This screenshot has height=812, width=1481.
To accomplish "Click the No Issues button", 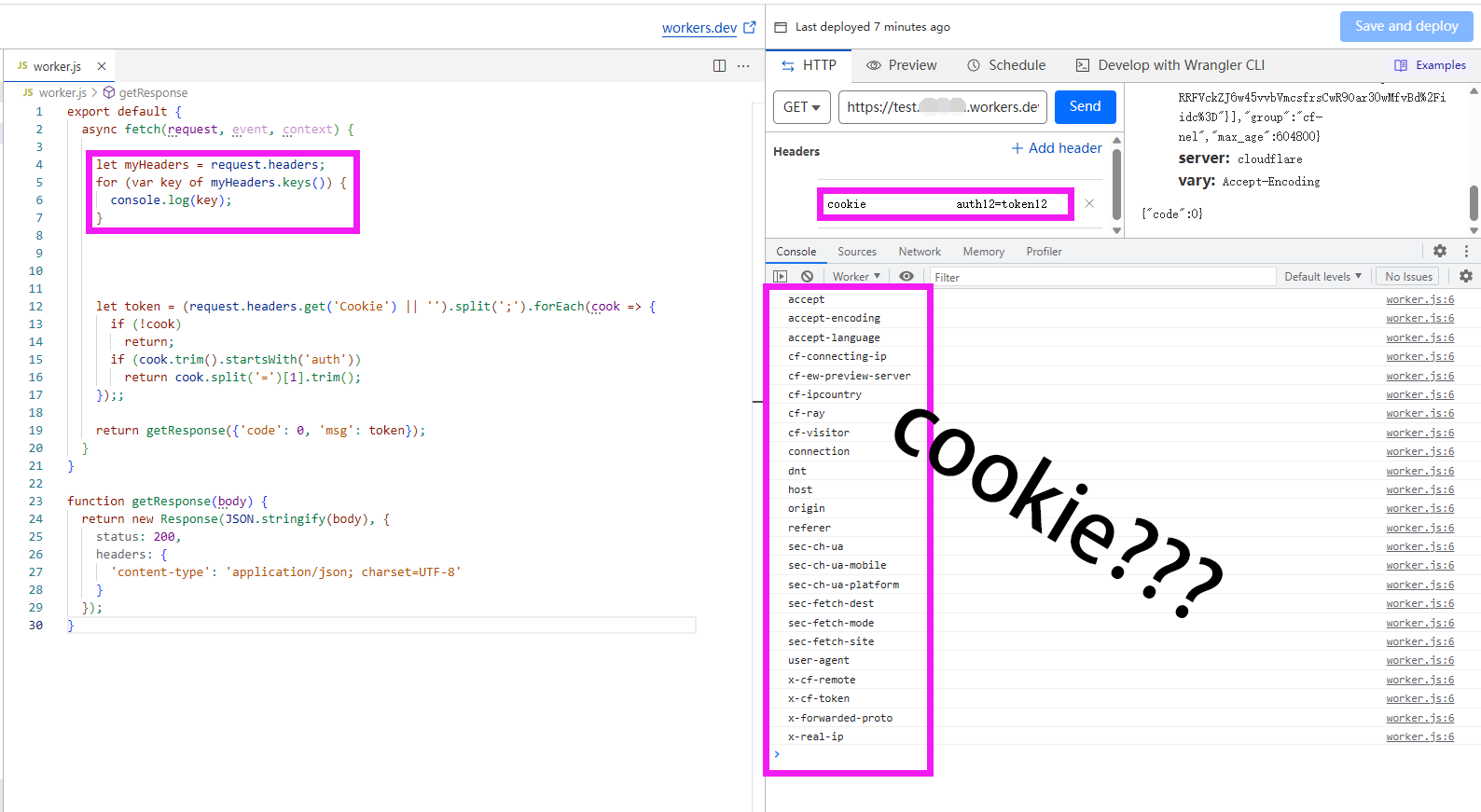I will pyautogui.click(x=1408, y=276).
